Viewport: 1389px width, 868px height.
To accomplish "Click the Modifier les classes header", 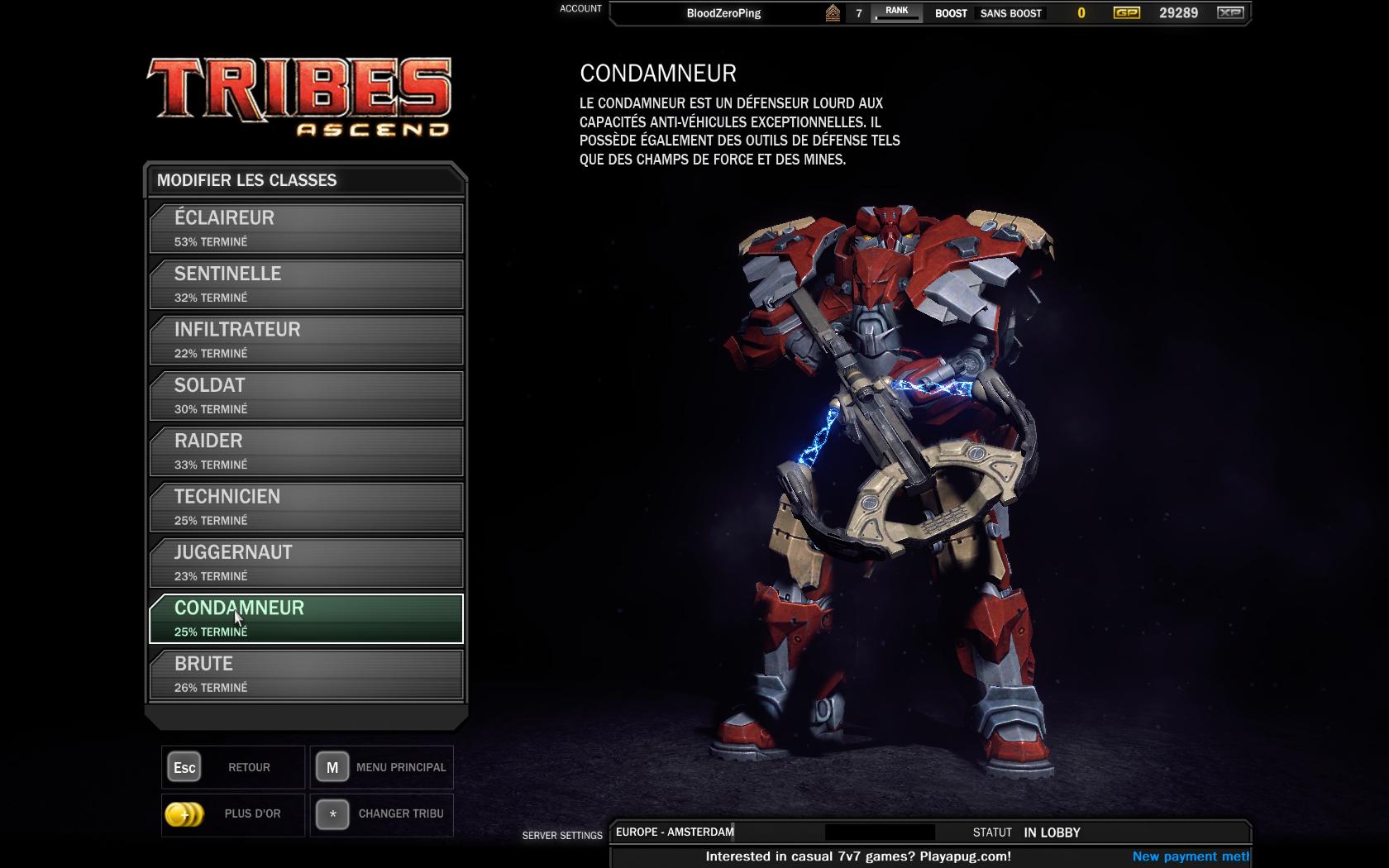I will pyautogui.click(x=246, y=180).
